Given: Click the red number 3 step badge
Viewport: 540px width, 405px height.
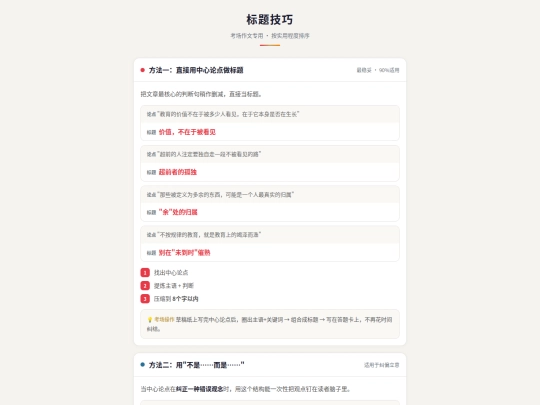Looking at the screenshot, I should 145,299.
